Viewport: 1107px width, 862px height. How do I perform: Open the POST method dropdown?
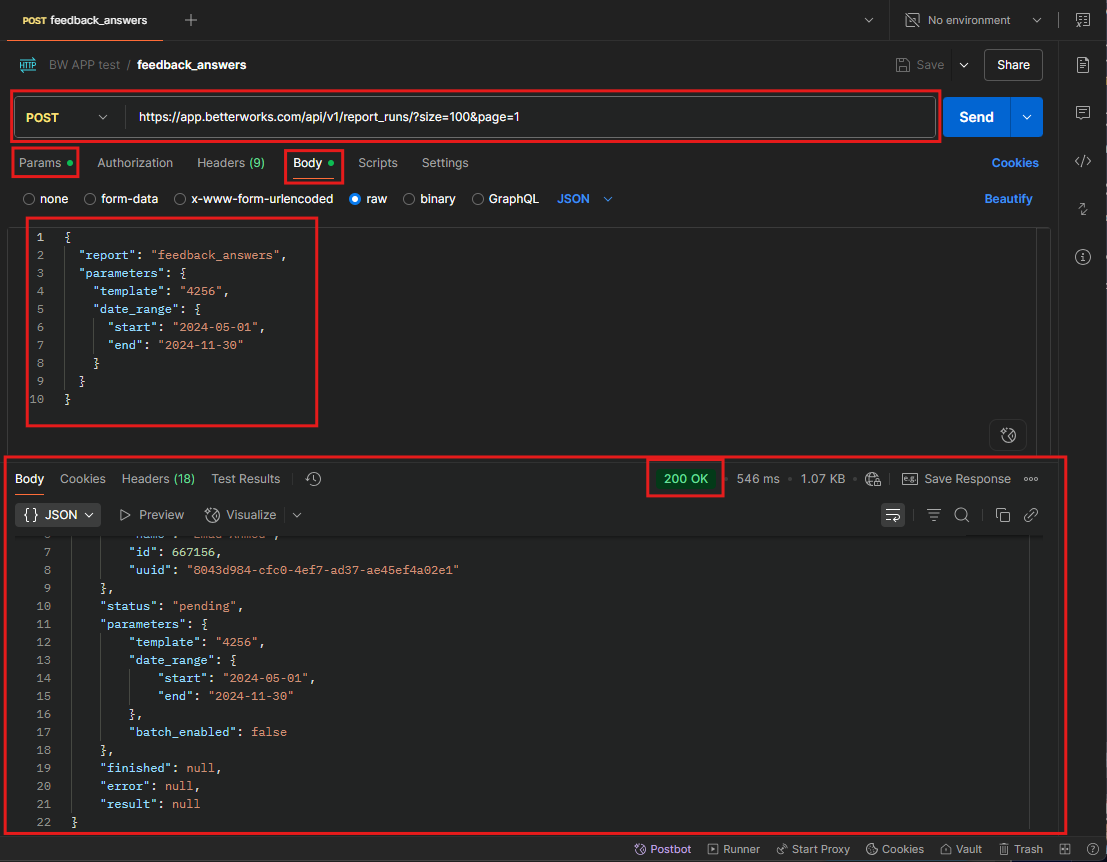pyautogui.click(x=67, y=117)
